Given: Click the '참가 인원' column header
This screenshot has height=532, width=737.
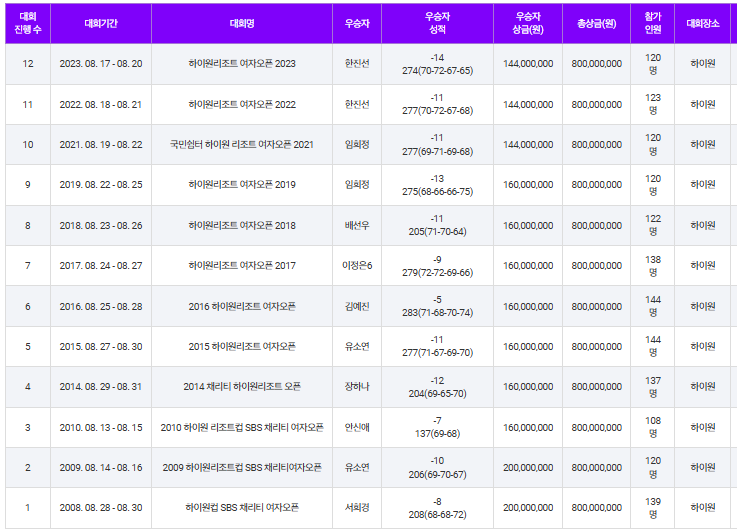Looking at the screenshot, I should (652, 23).
